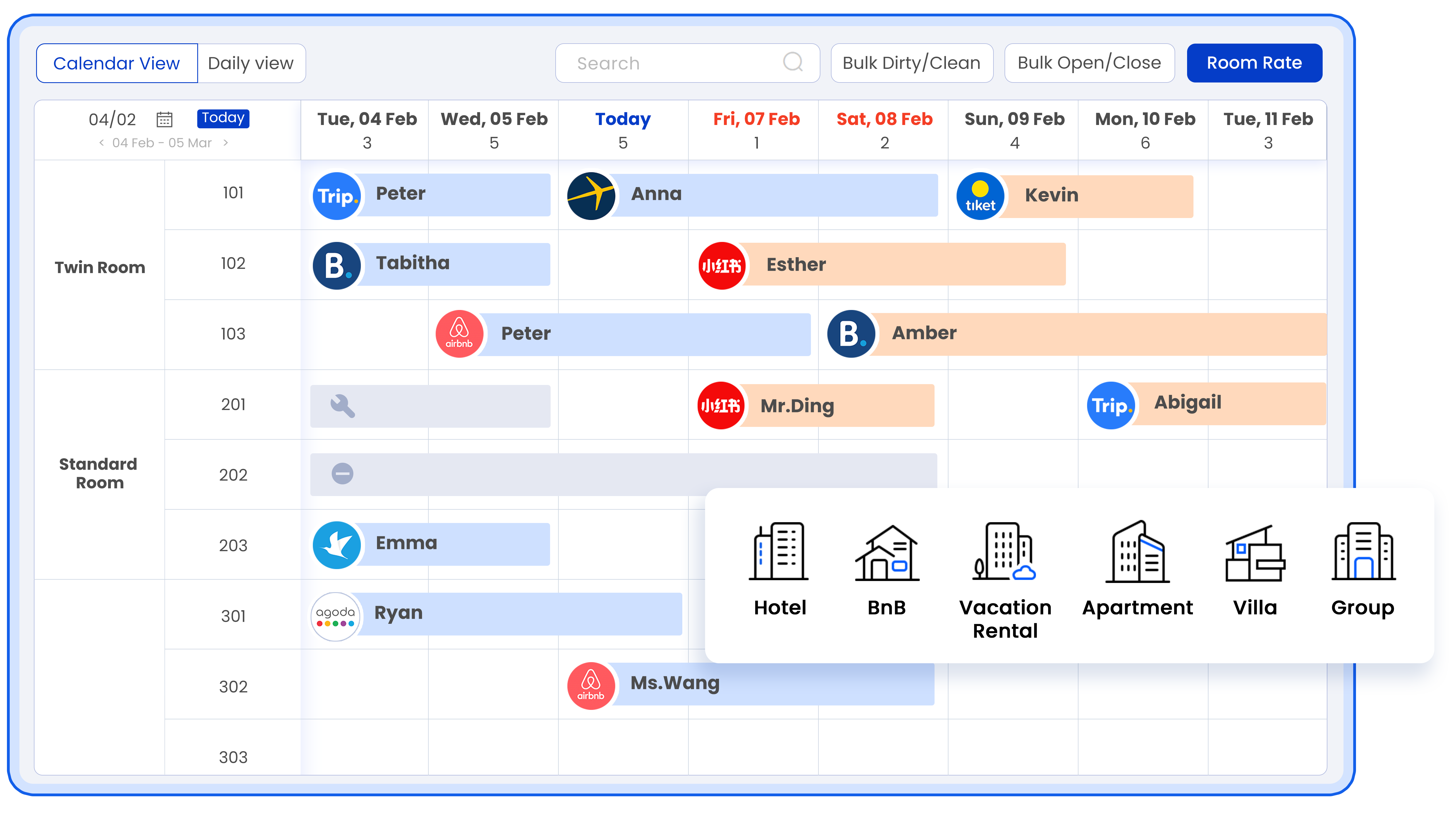Screen dimensions: 1456x816
Task: Open Abigail's reservation bar in room 201
Action: pos(1206,404)
